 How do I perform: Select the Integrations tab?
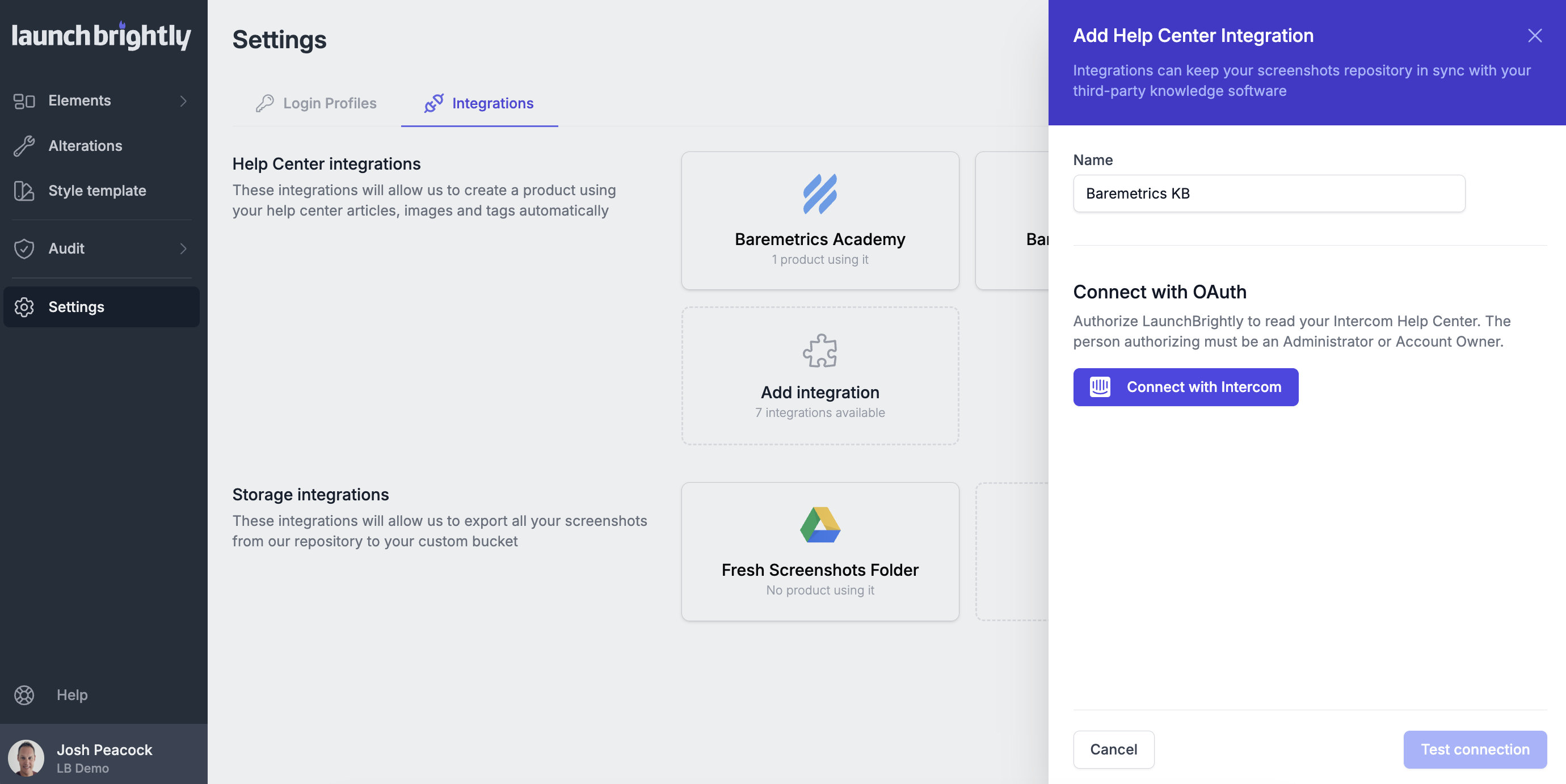[479, 103]
